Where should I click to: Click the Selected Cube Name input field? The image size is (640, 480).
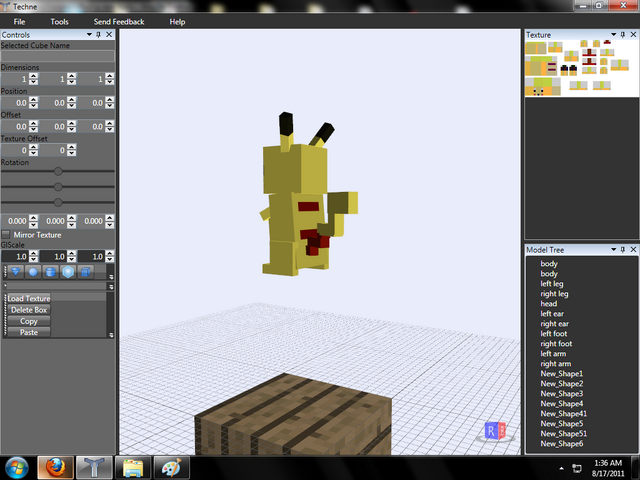(58, 56)
